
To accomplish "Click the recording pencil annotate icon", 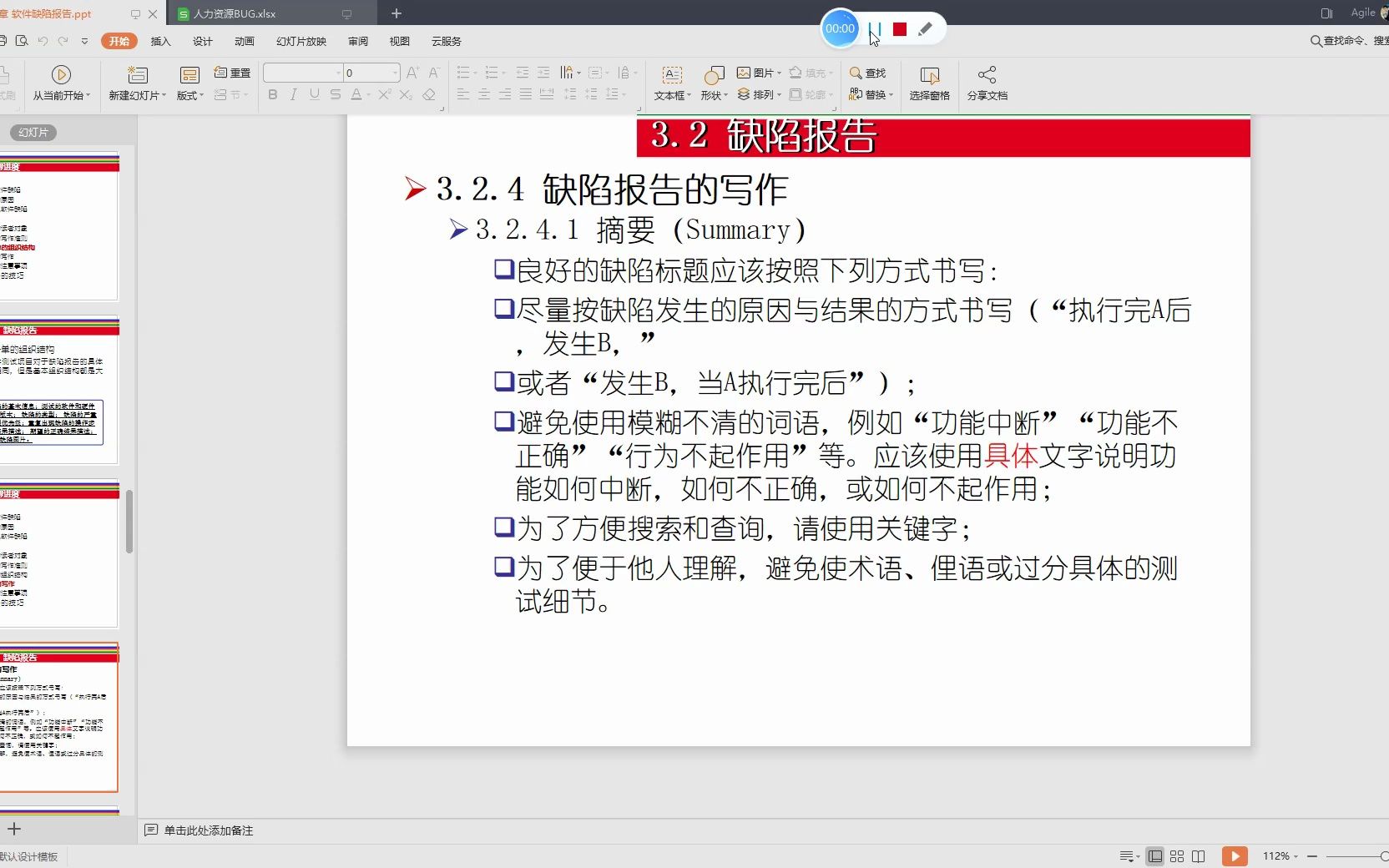I will [925, 29].
